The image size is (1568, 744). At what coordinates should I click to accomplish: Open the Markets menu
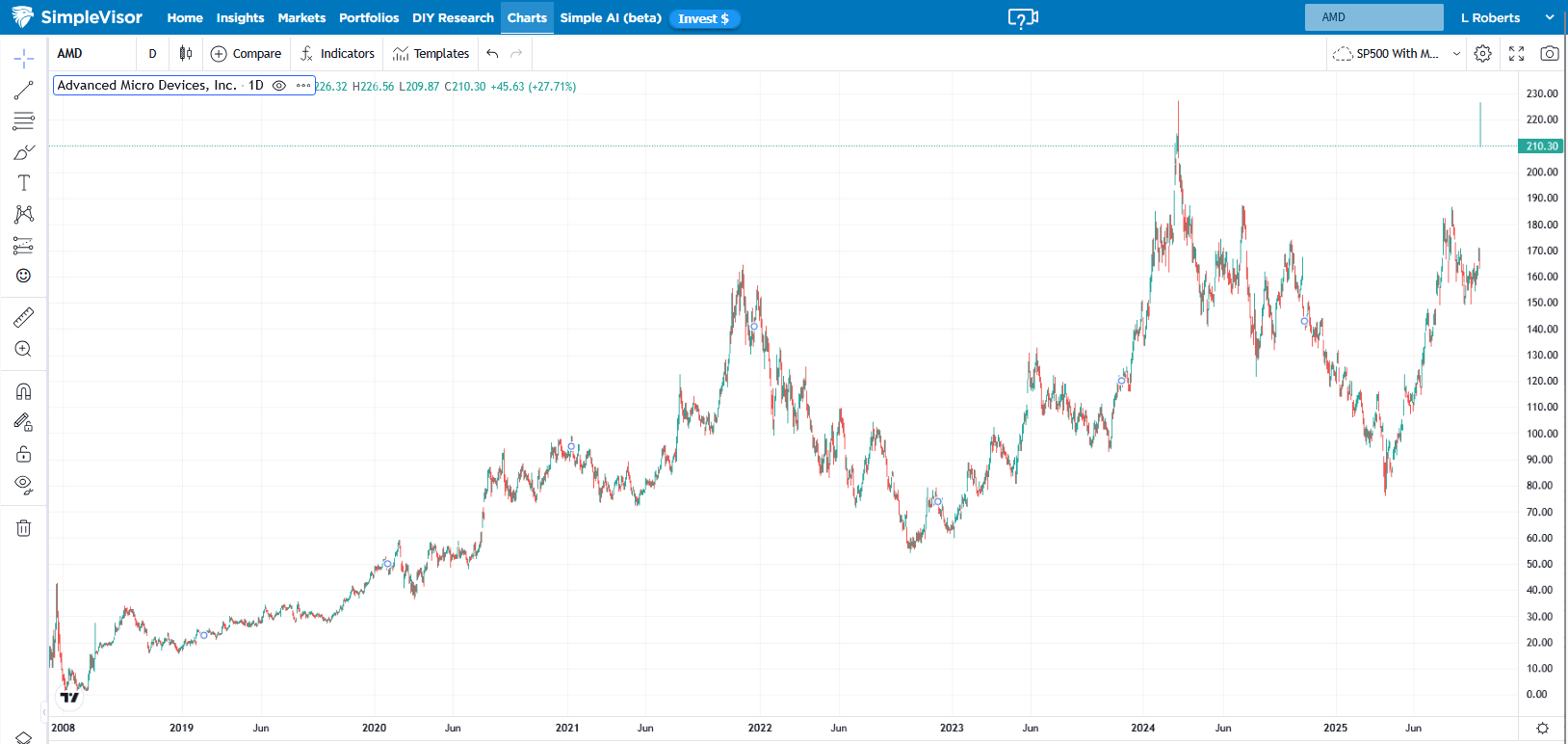[301, 18]
